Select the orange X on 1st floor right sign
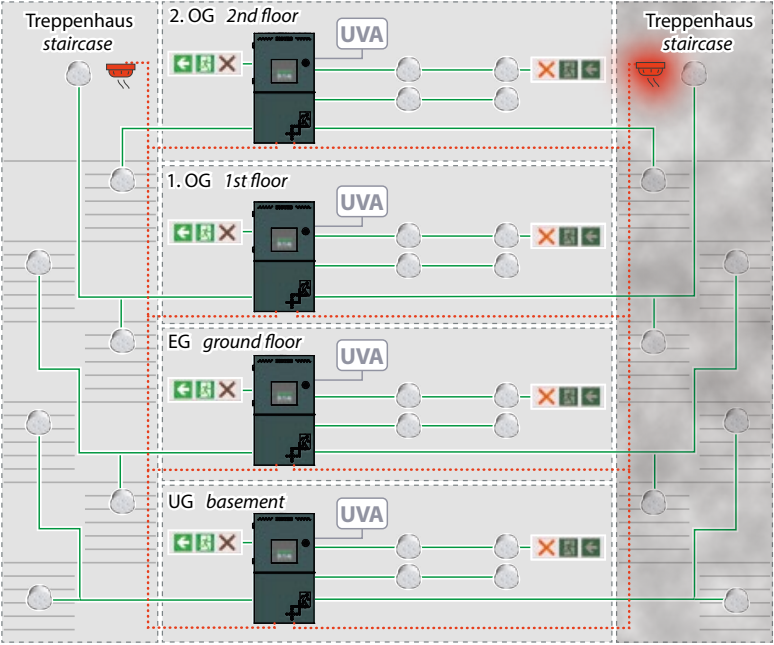Viewport: 774px width, 645px height. (x=546, y=237)
